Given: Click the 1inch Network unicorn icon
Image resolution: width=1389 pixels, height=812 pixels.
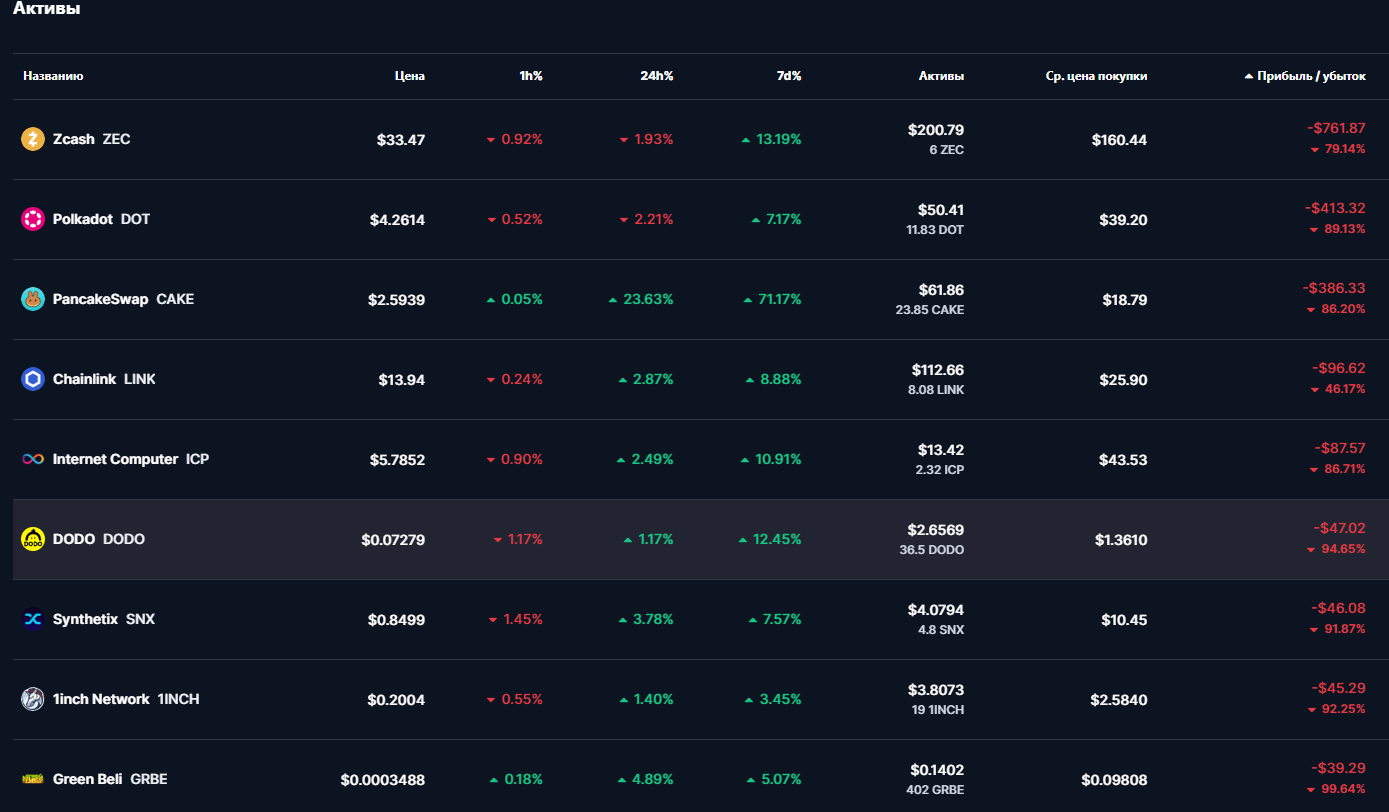Looking at the screenshot, I should pos(33,699).
